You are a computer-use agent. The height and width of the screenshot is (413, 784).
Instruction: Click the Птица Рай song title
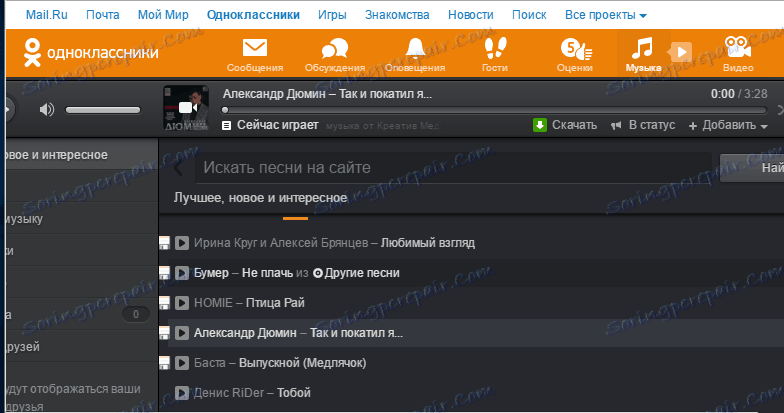[275, 303]
